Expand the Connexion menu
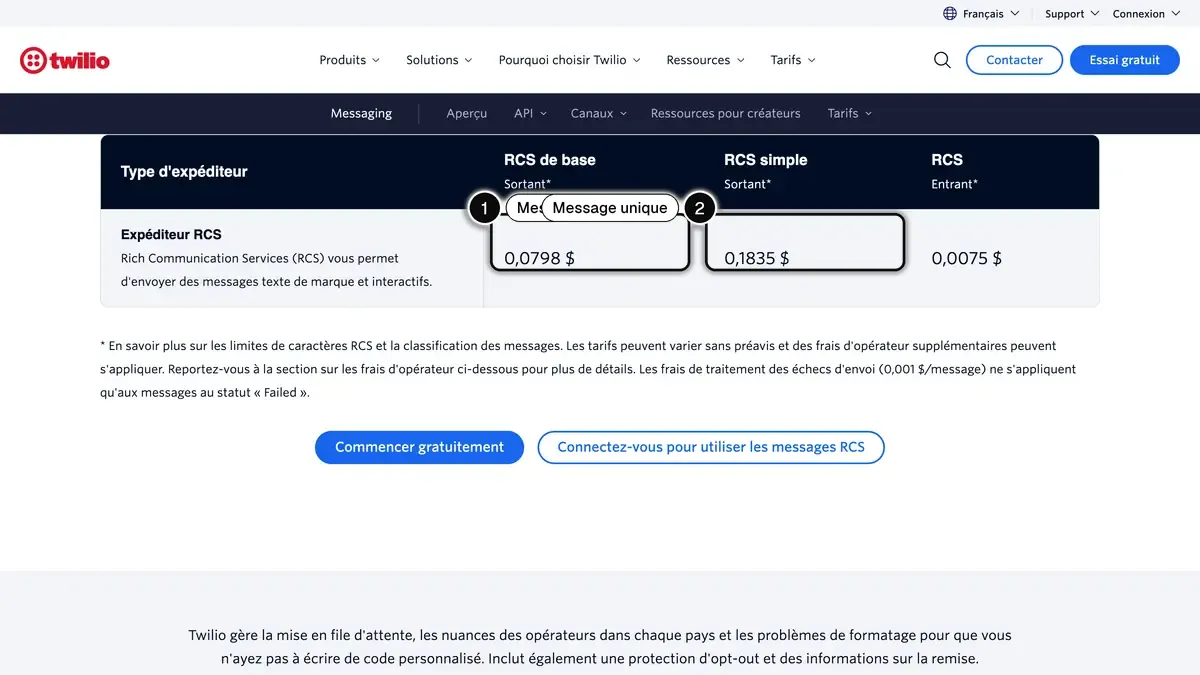Viewport: 1200px width, 675px height. (1146, 14)
